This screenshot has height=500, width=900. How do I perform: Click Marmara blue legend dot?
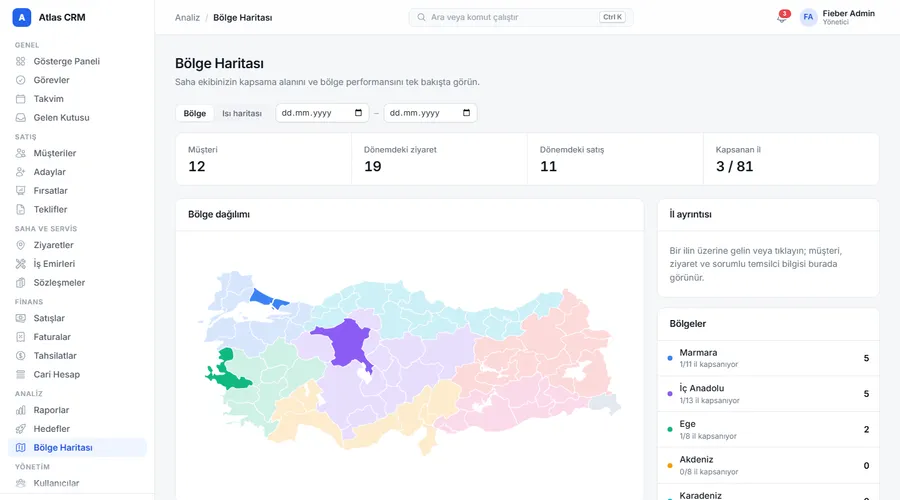[670, 358]
